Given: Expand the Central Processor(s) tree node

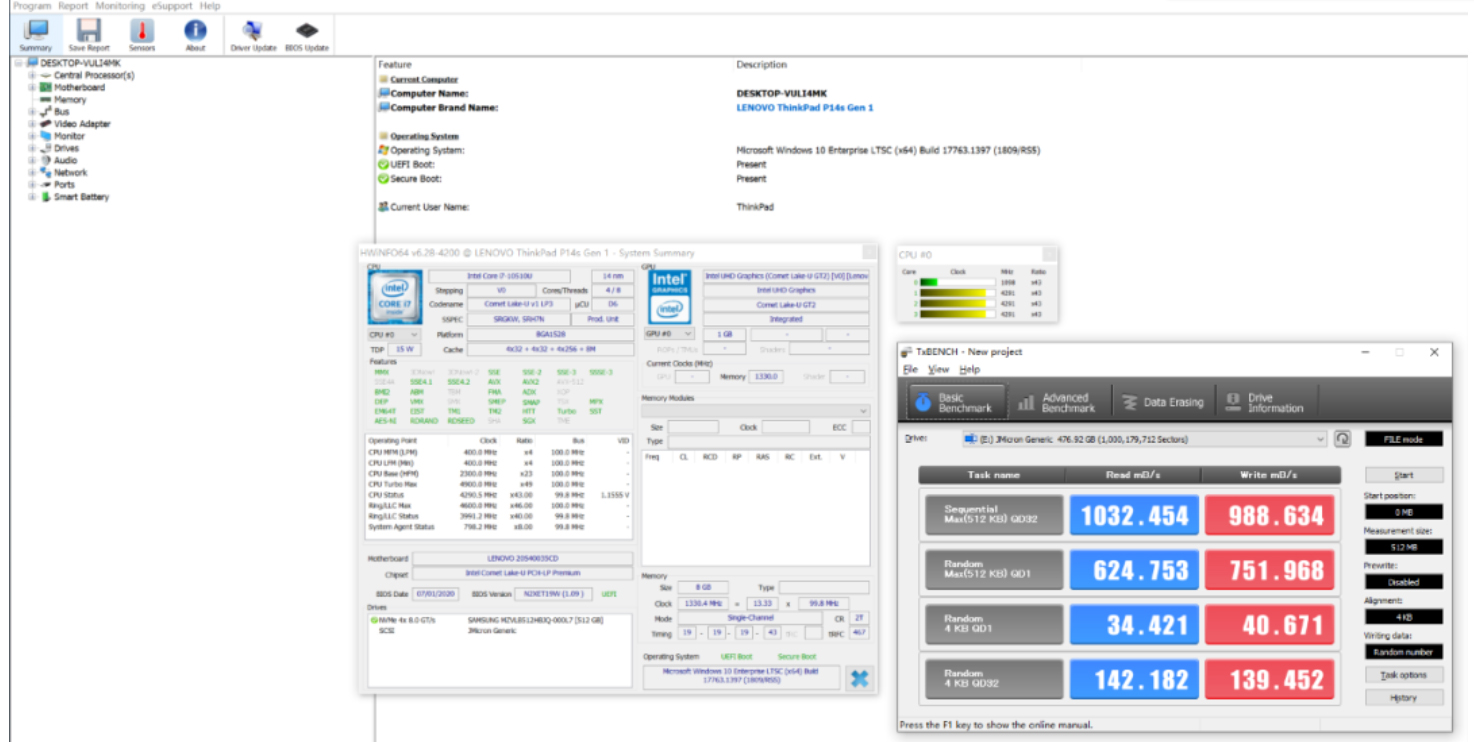Looking at the screenshot, I should [32, 75].
